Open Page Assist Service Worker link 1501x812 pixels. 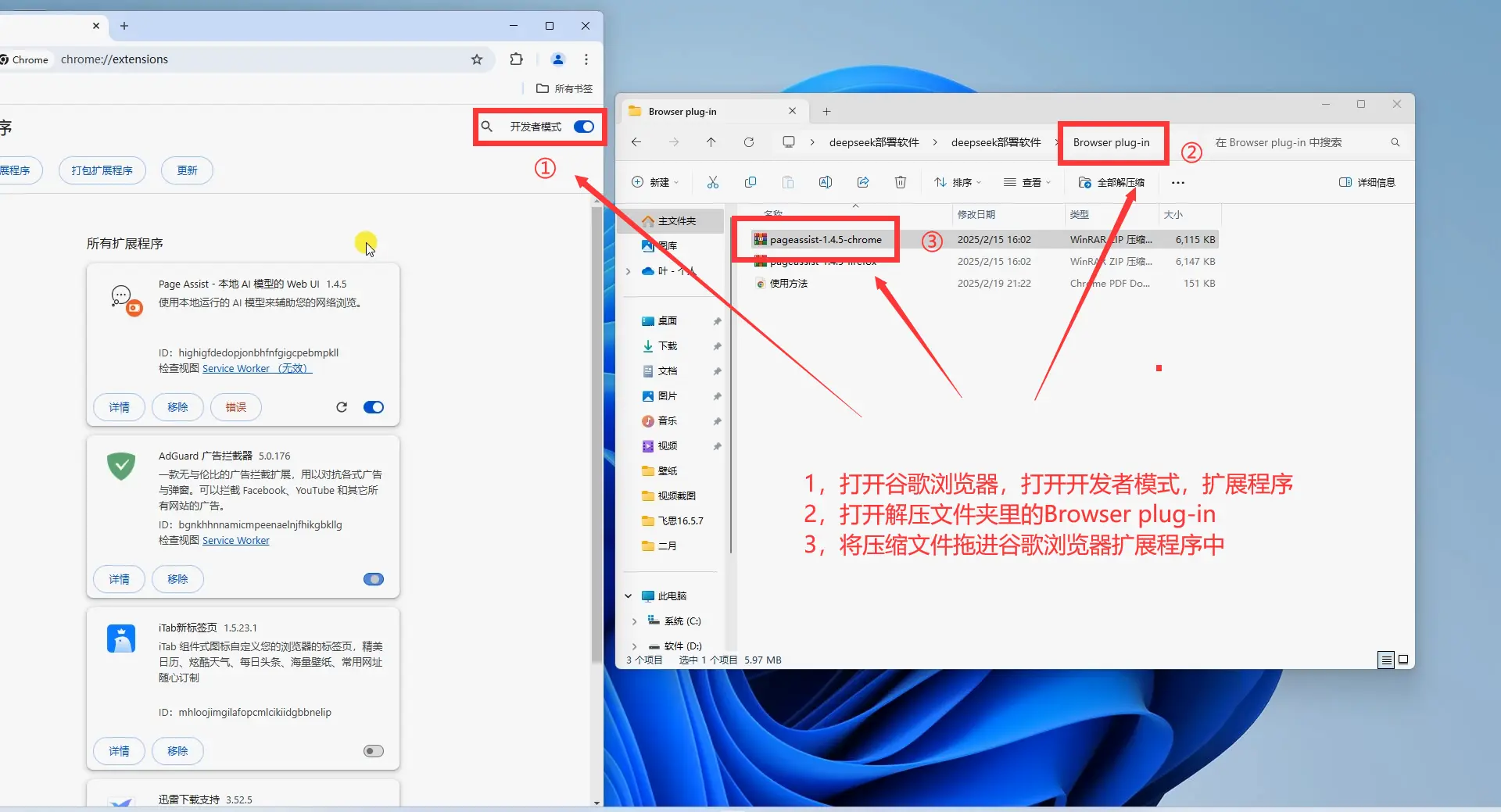(257, 369)
